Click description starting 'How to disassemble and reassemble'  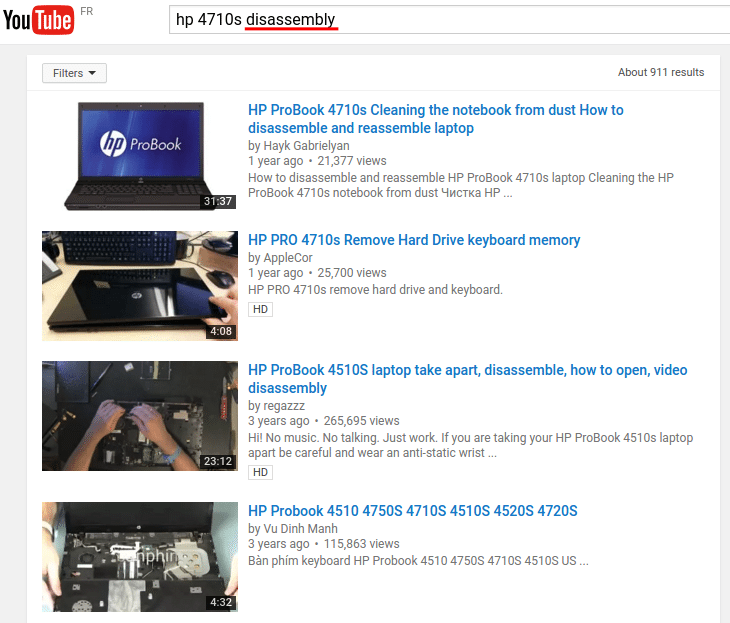pyautogui.click(x=460, y=185)
